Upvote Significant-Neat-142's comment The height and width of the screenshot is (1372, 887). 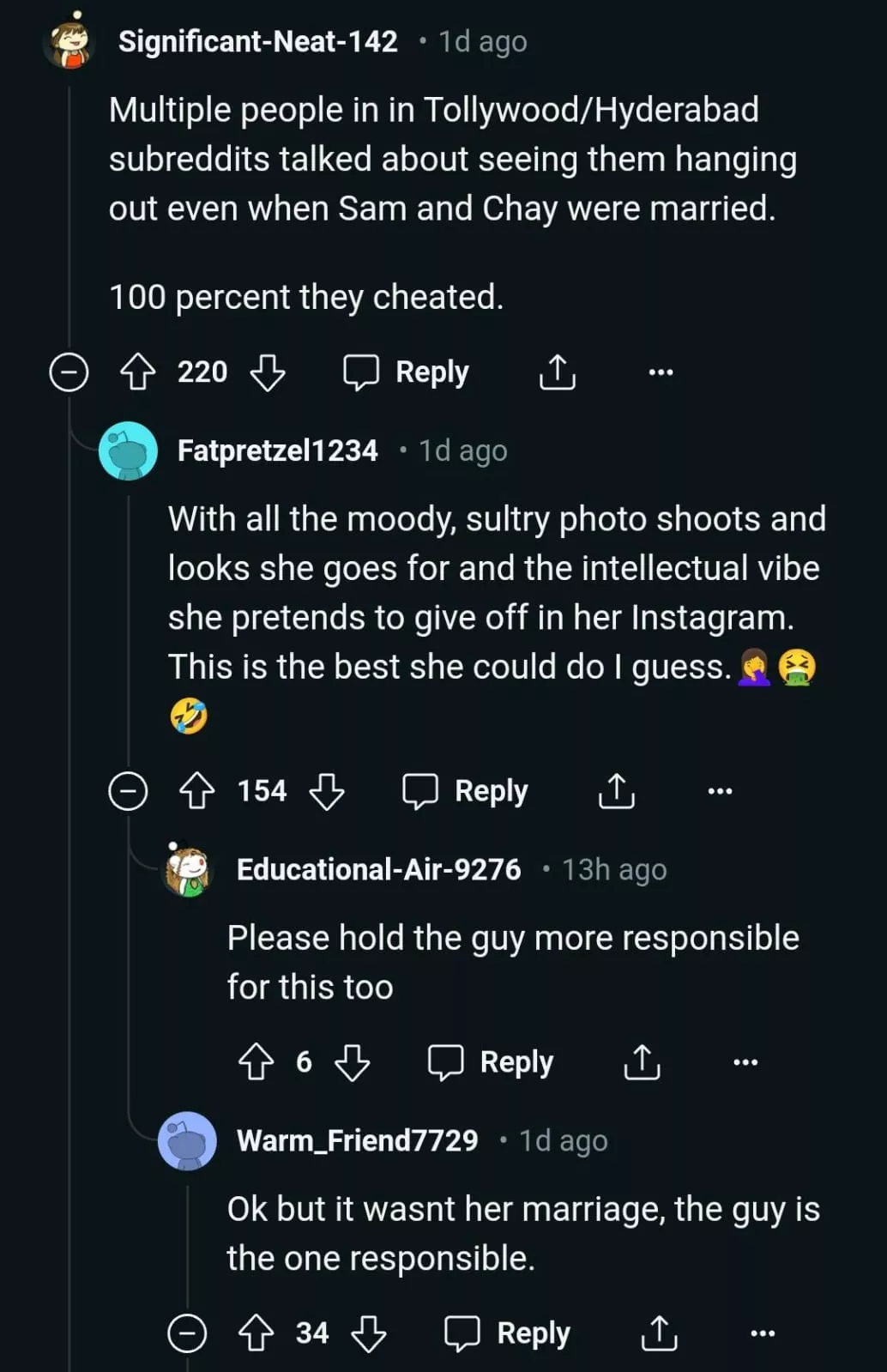137,372
